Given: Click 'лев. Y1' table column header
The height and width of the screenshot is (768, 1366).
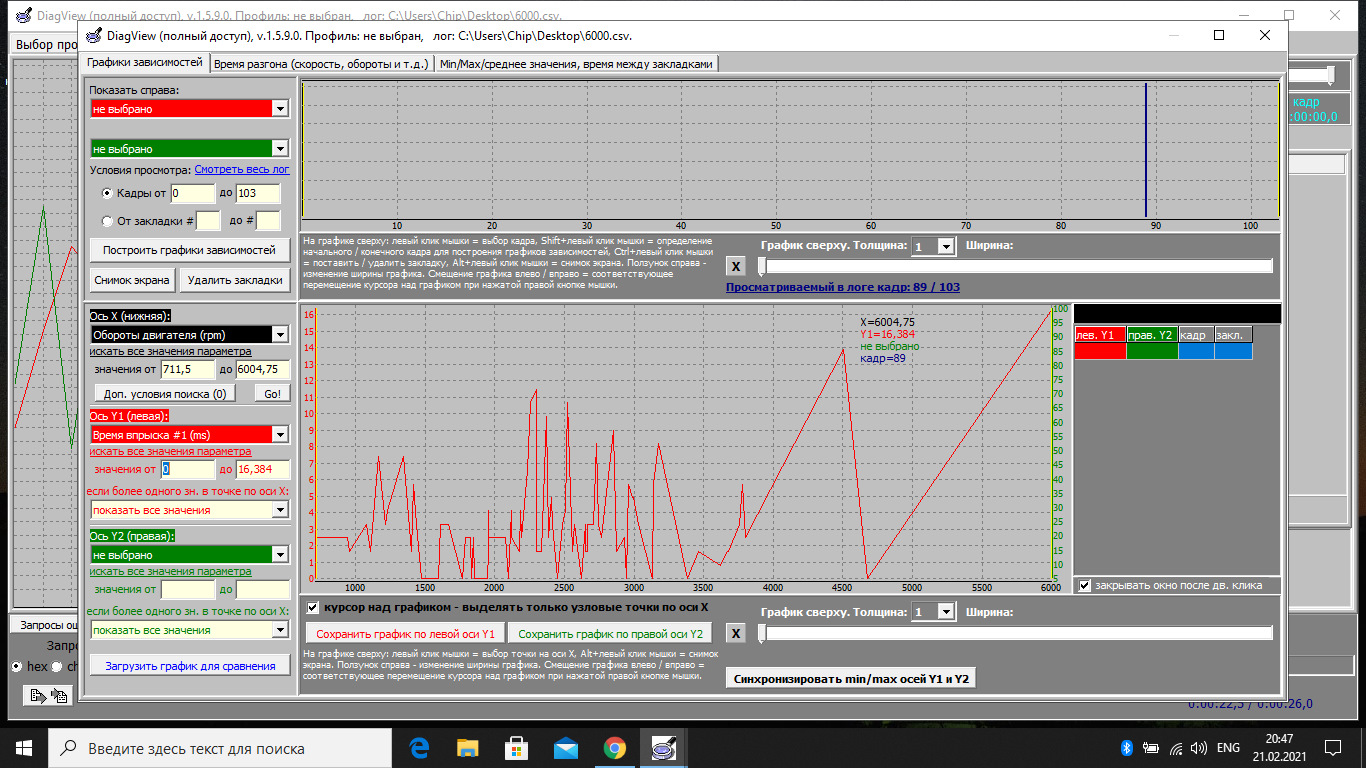Looking at the screenshot, I should point(1100,335).
